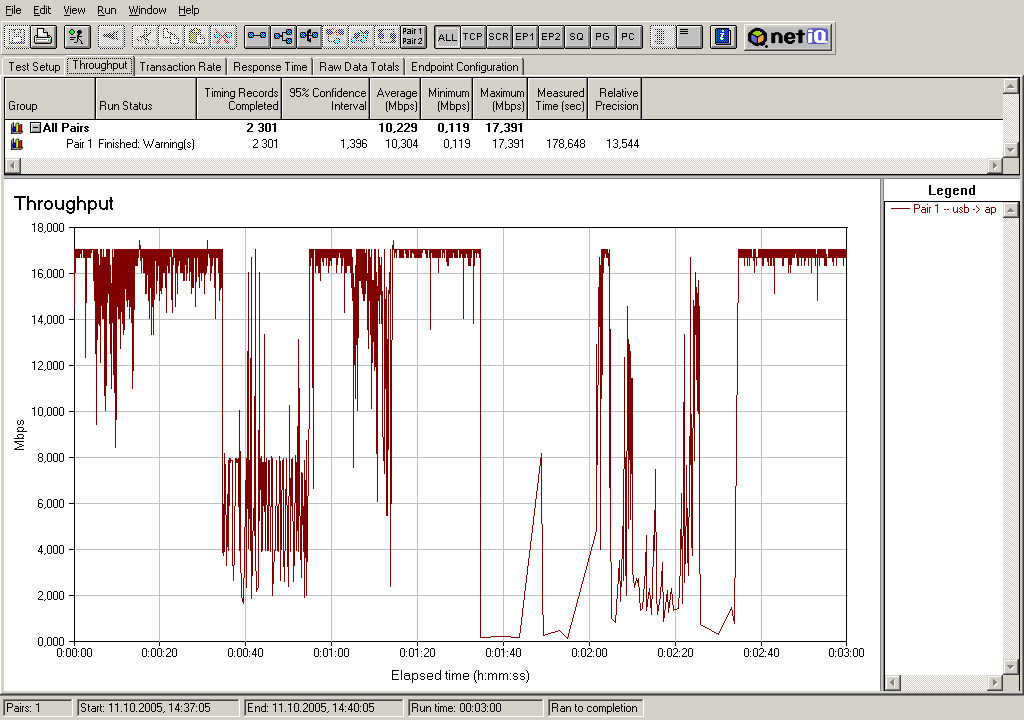
Task: Click the Average (Mbps) column header
Action: [x=397, y=99]
